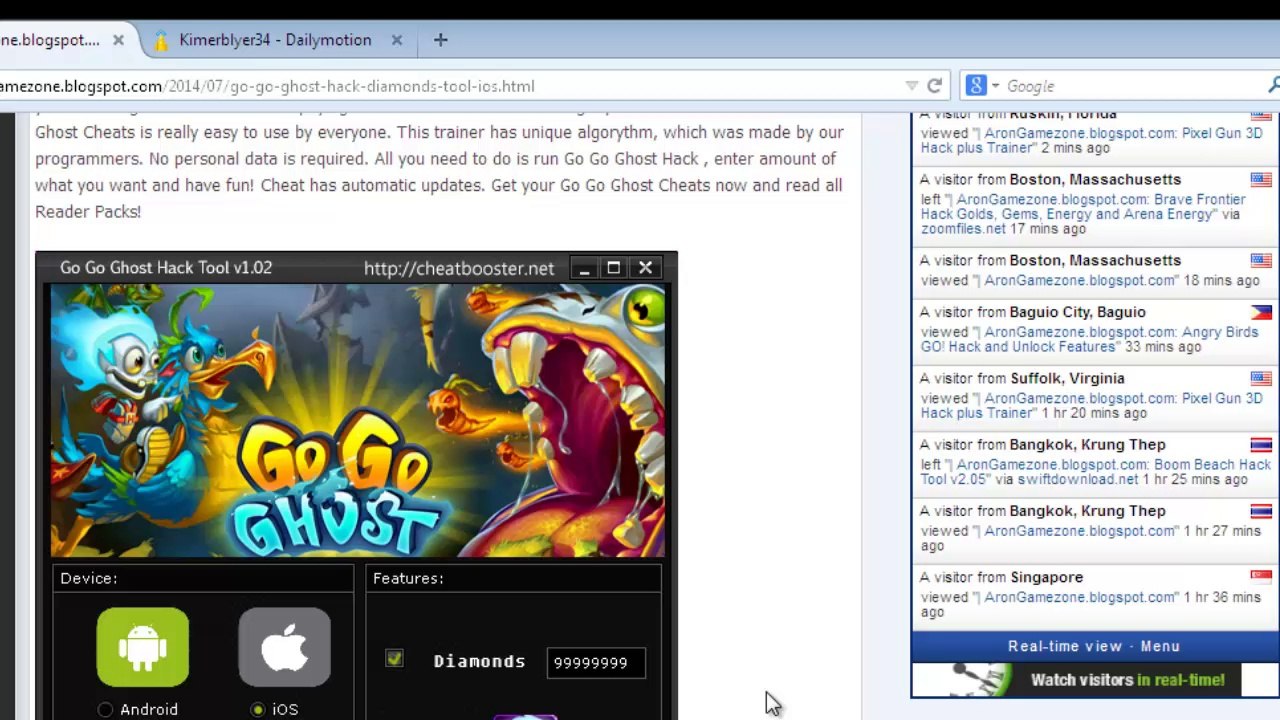The width and height of the screenshot is (1280, 720).
Task: Click the Go Go Ghost banner image
Action: 358,421
